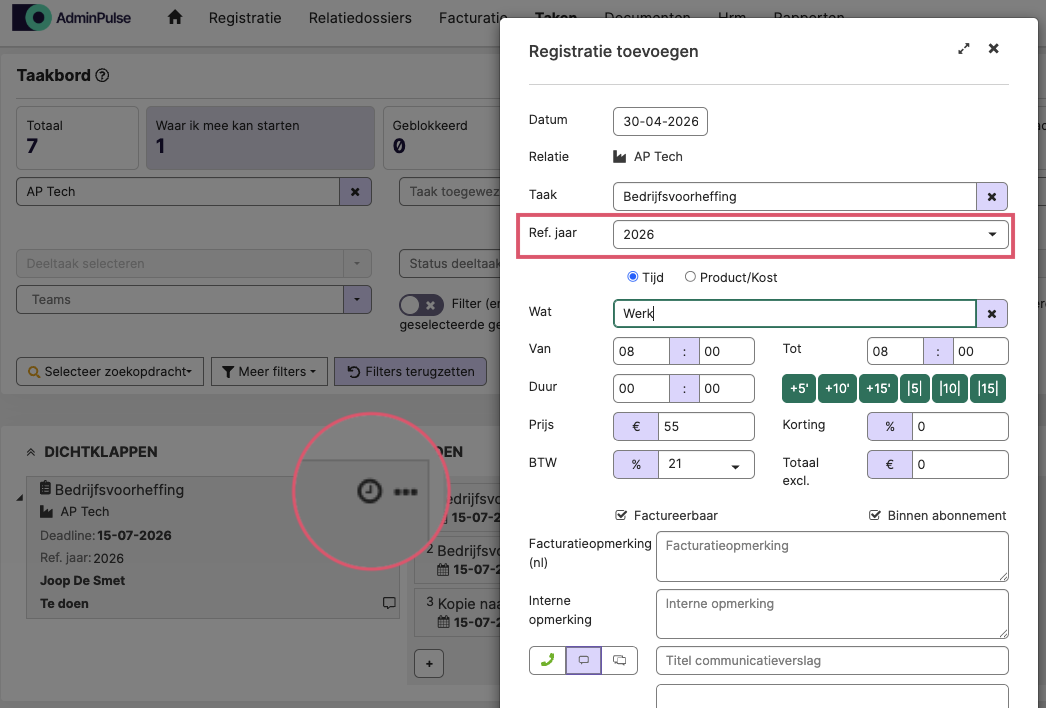Click the plus button under subtasks
This screenshot has width=1046, height=708.
(x=429, y=664)
